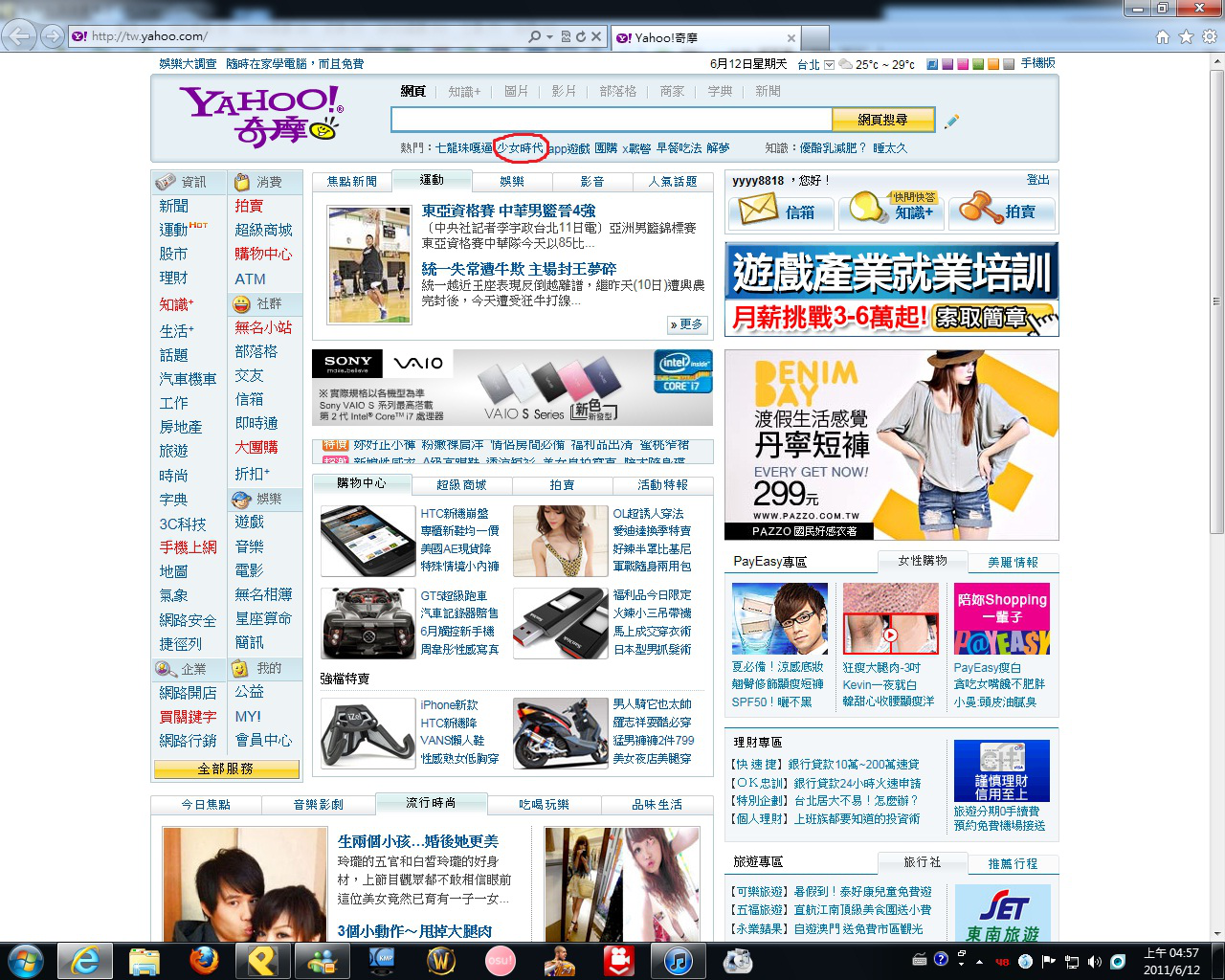Image resolution: width=1225 pixels, height=980 pixels.
Task: Click the 網頁搜尋 search button
Action: tap(882, 120)
